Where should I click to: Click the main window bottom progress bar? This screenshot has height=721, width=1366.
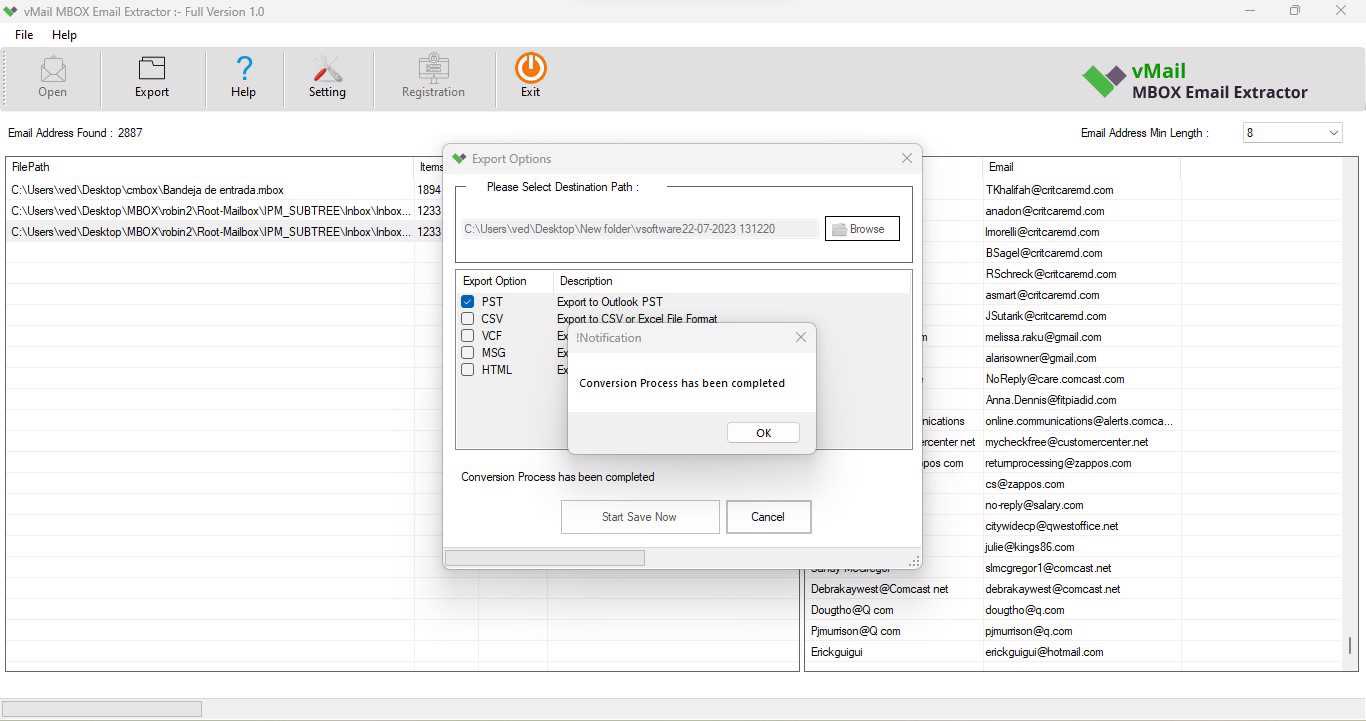(102, 709)
